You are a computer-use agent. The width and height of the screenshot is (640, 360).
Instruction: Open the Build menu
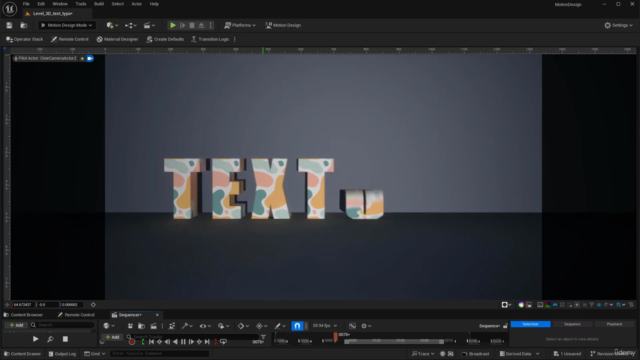[x=99, y=4]
